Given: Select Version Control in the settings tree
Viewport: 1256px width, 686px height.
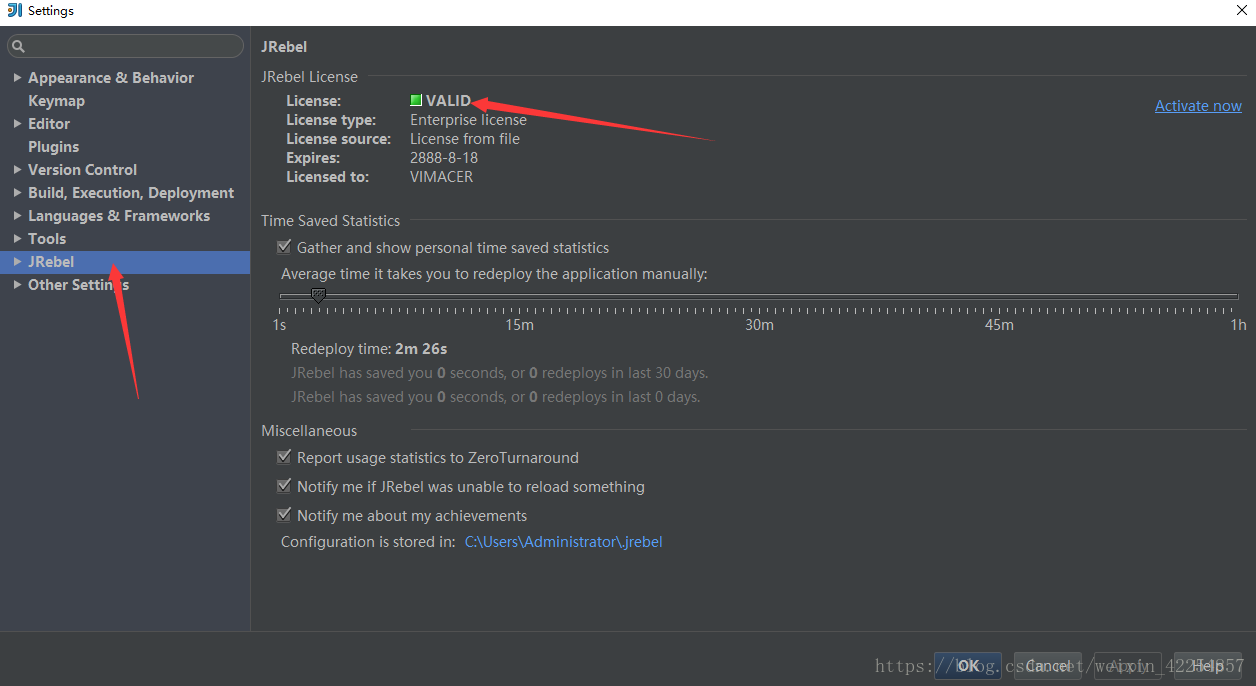Looking at the screenshot, I should [82, 170].
